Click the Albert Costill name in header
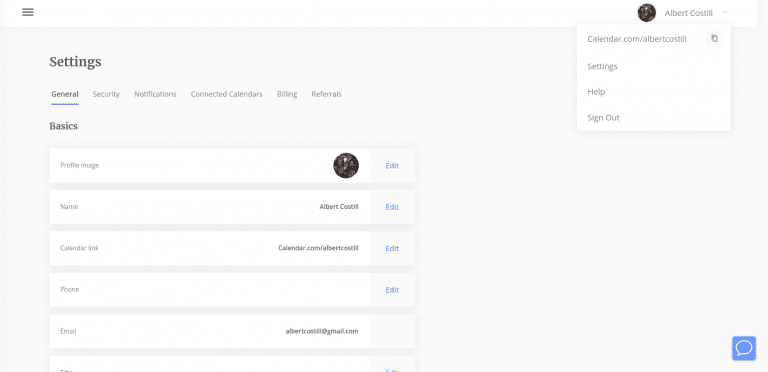 688,13
